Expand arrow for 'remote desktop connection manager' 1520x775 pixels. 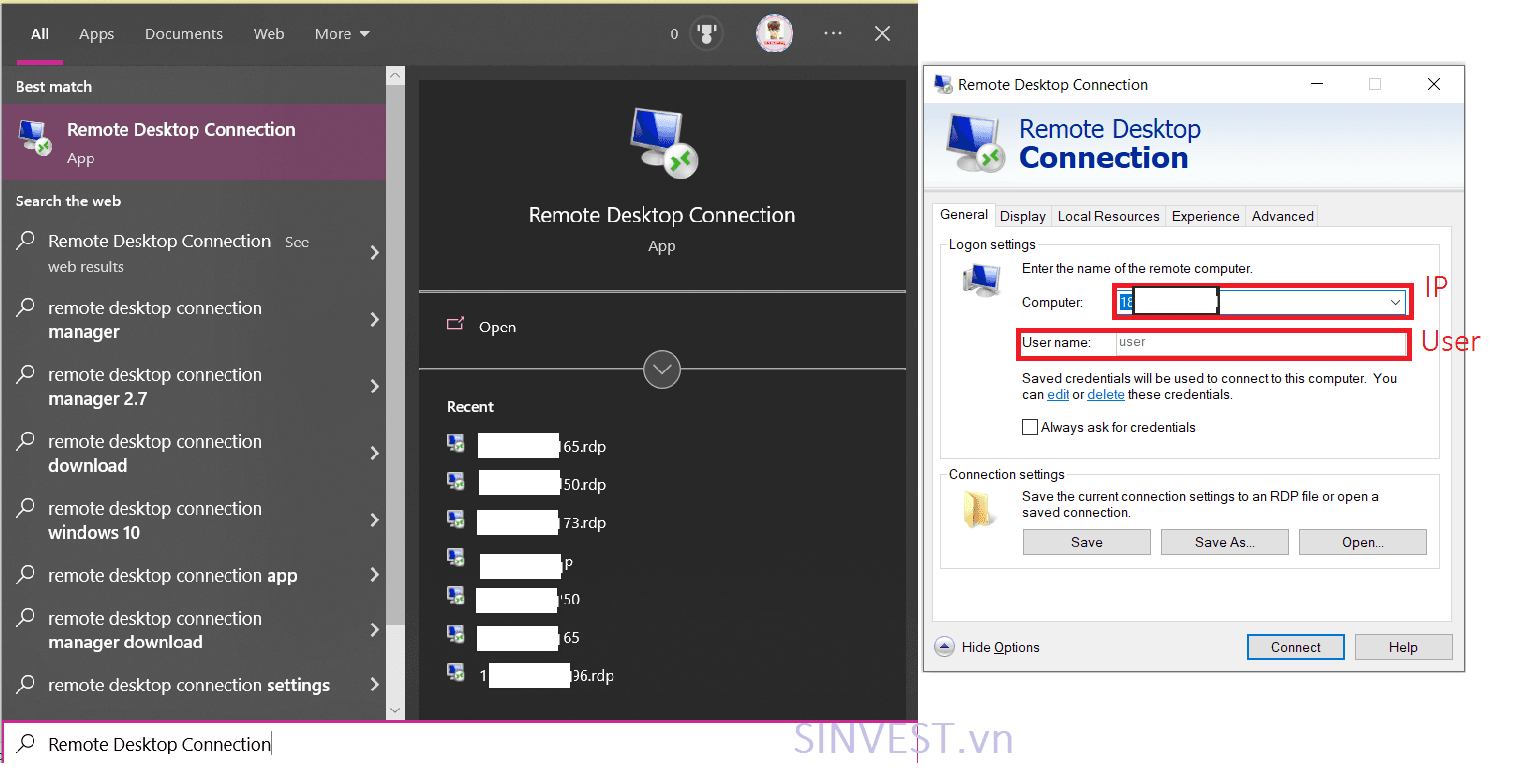[375, 319]
